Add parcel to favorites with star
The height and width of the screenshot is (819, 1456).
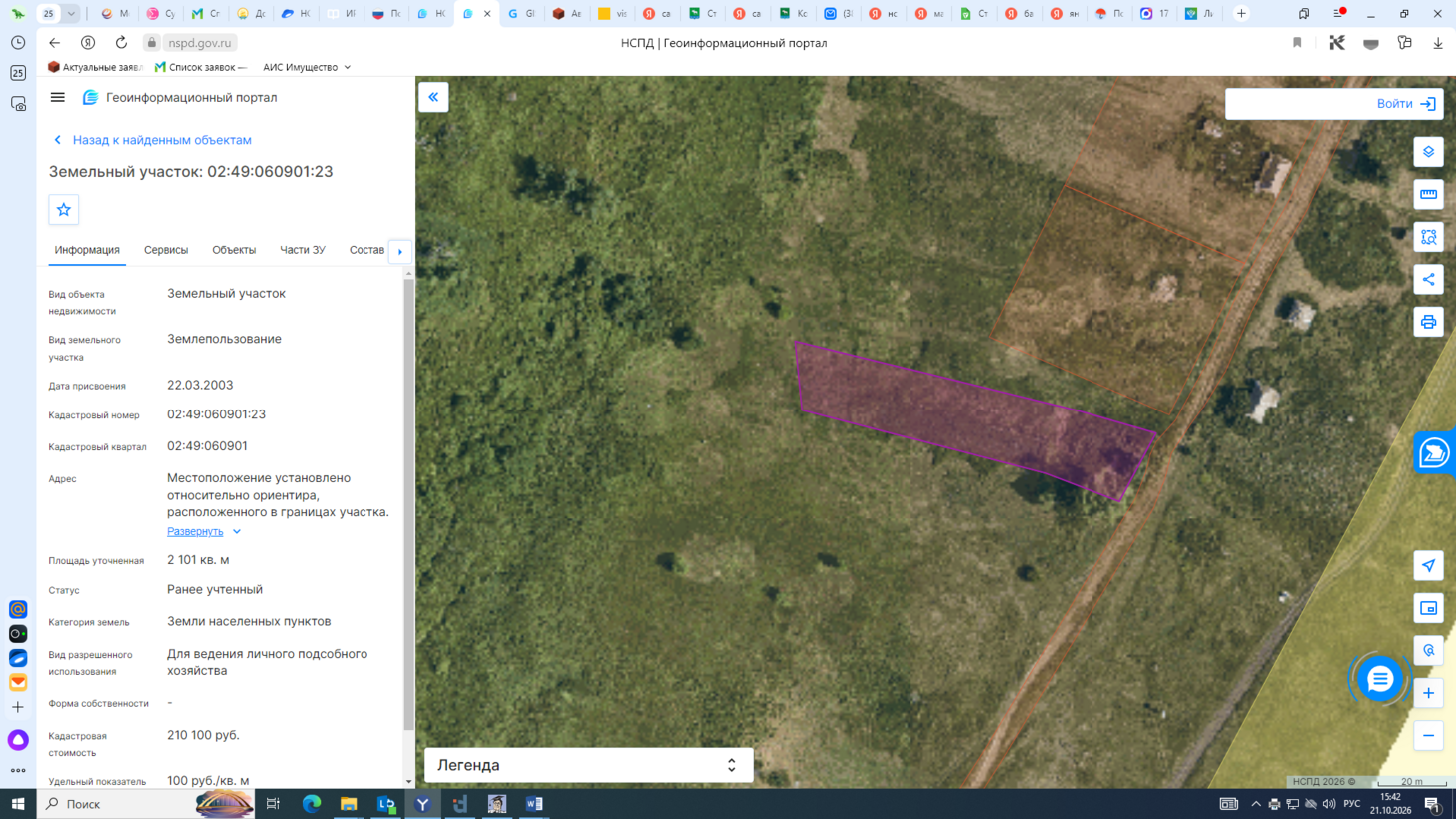coord(64,210)
